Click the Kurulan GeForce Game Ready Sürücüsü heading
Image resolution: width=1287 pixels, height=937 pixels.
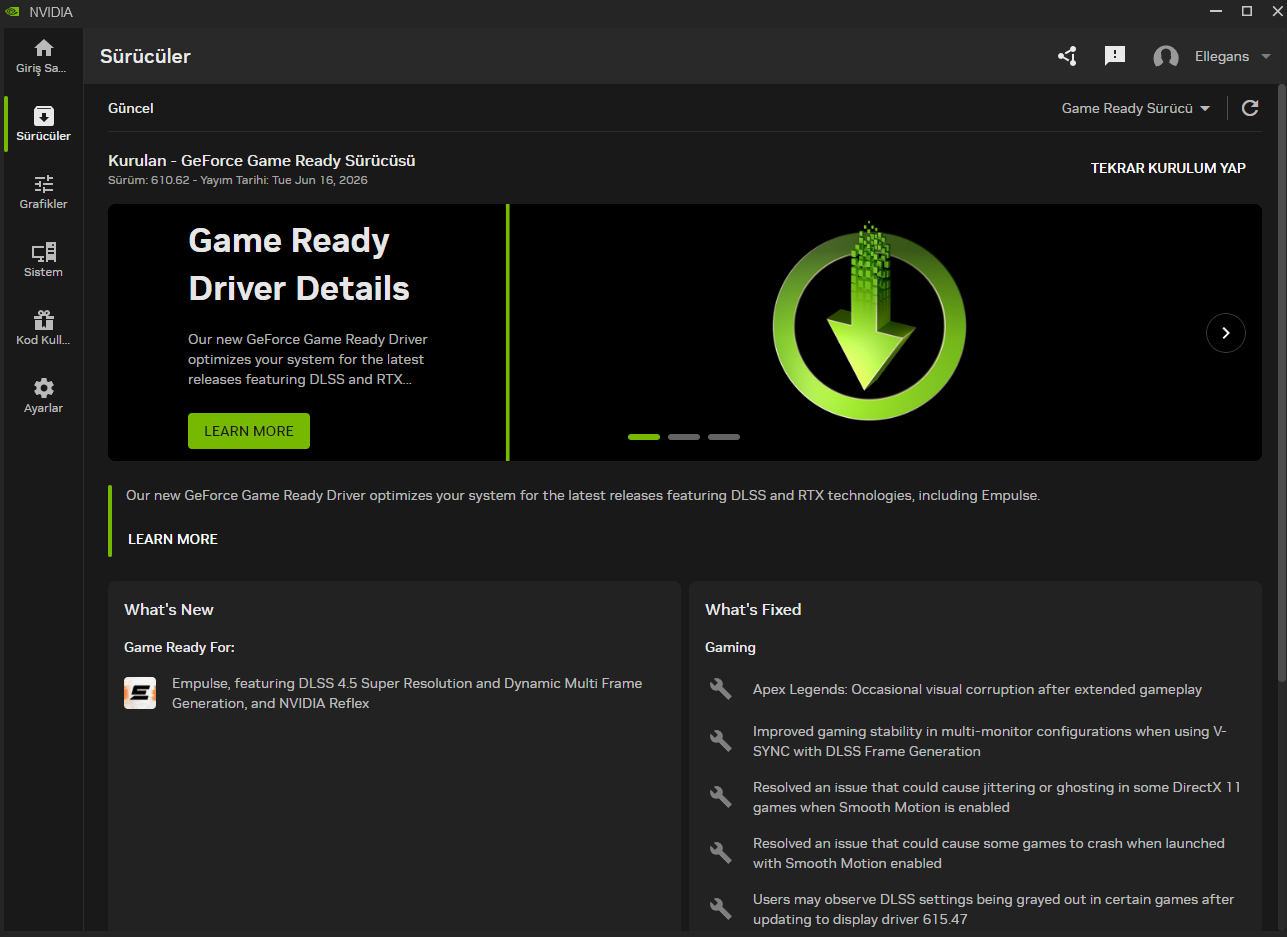click(x=262, y=160)
